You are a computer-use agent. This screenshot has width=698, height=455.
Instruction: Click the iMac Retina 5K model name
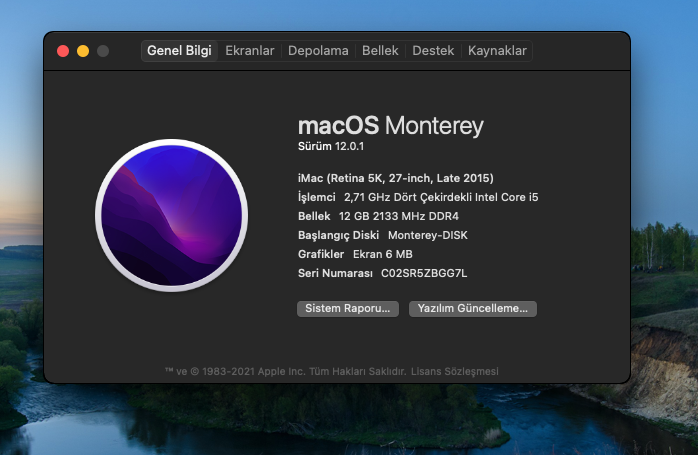[395, 178]
